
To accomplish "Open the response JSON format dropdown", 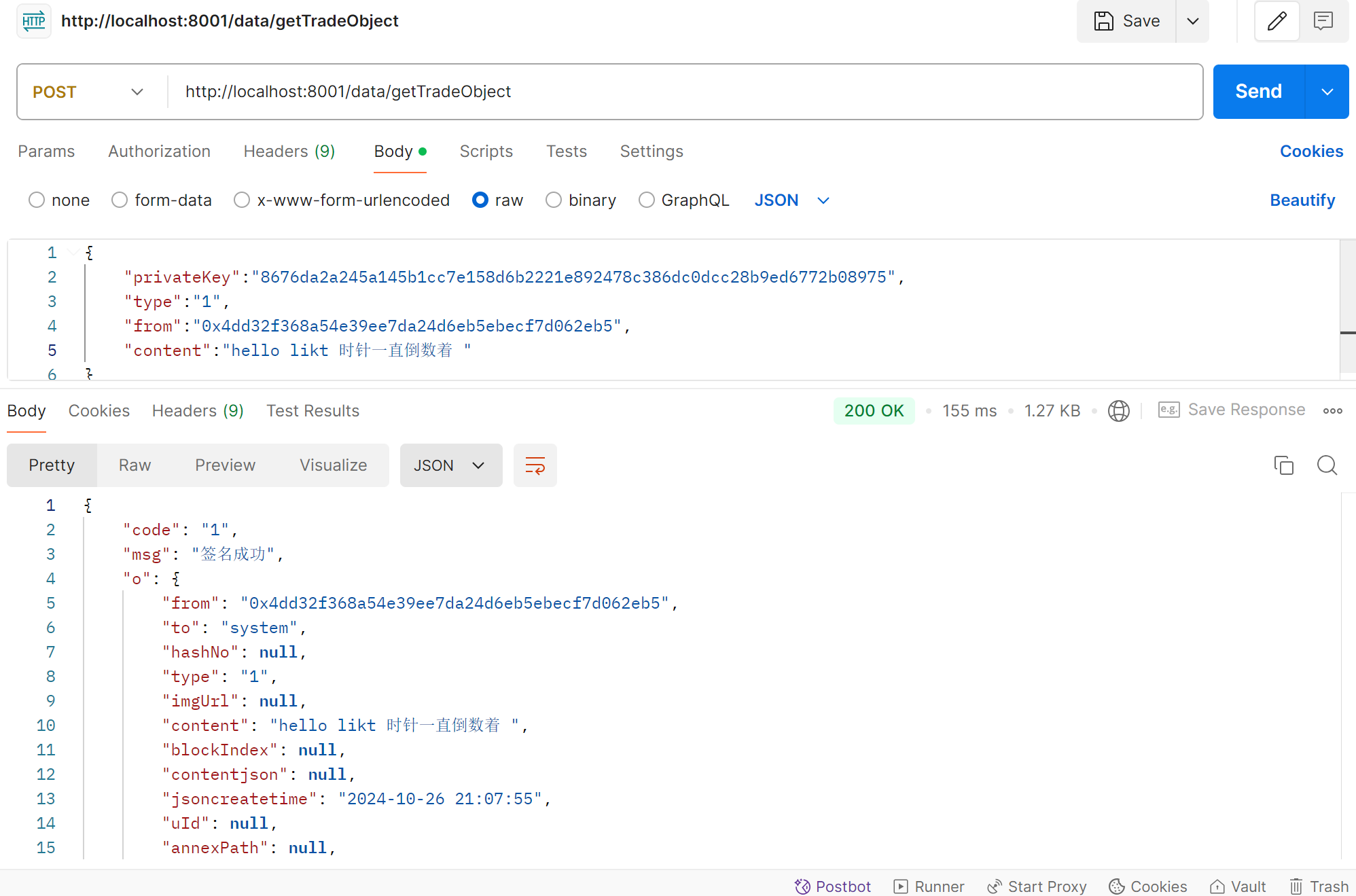I will [450, 465].
